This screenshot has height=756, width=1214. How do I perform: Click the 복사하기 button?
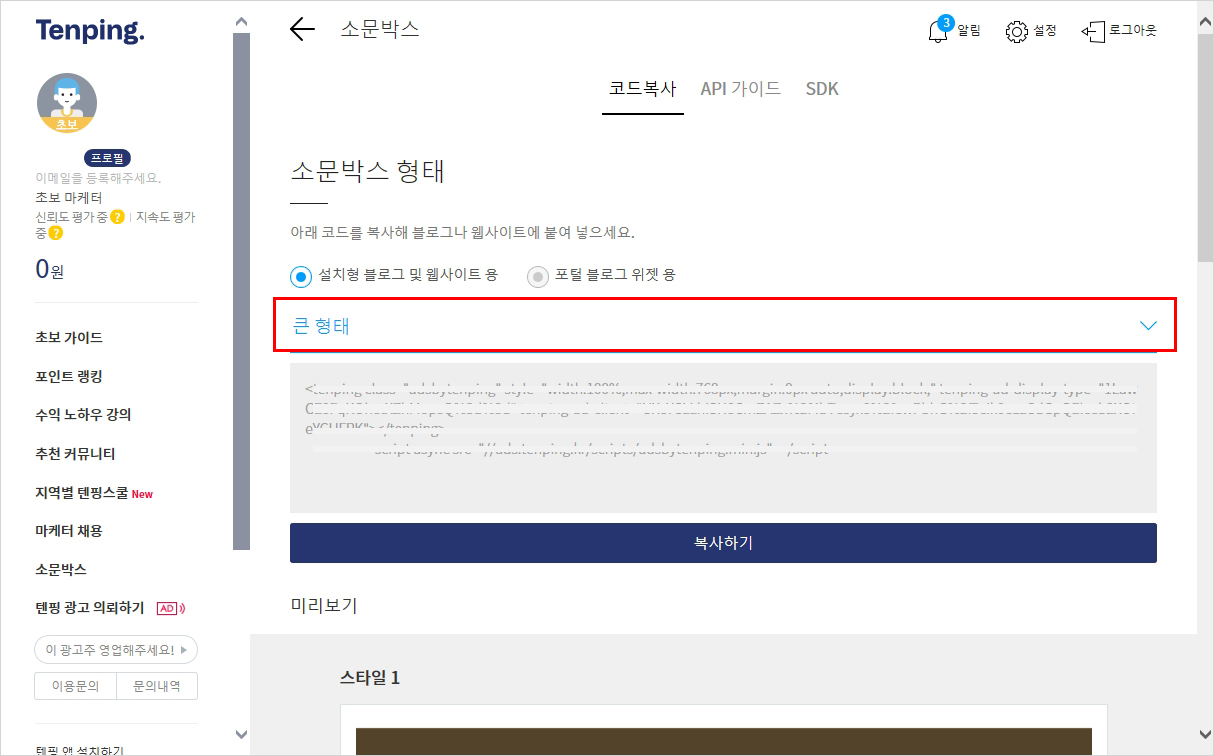pyautogui.click(x=723, y=543)
